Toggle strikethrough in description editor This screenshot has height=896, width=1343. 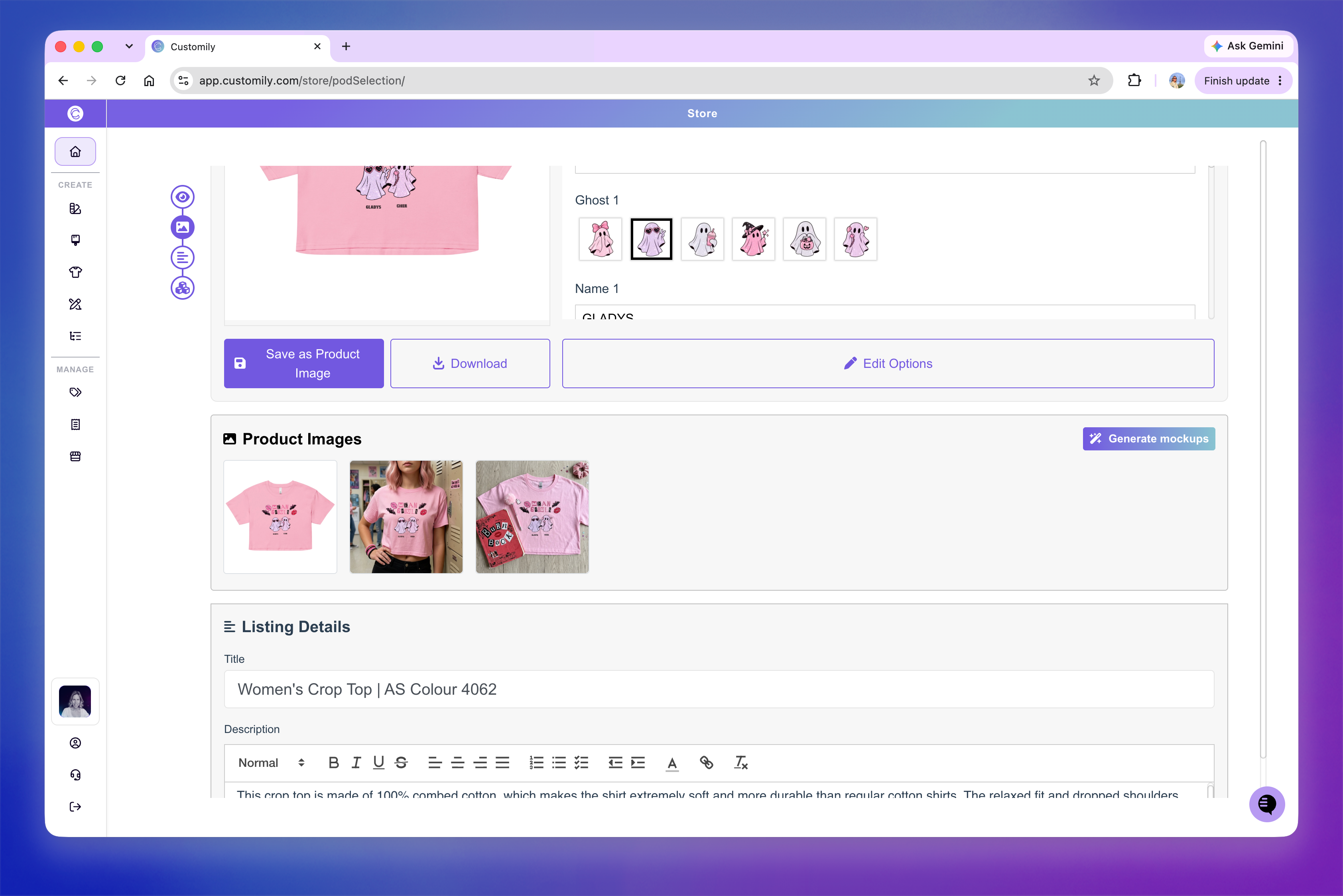point(402,763)
